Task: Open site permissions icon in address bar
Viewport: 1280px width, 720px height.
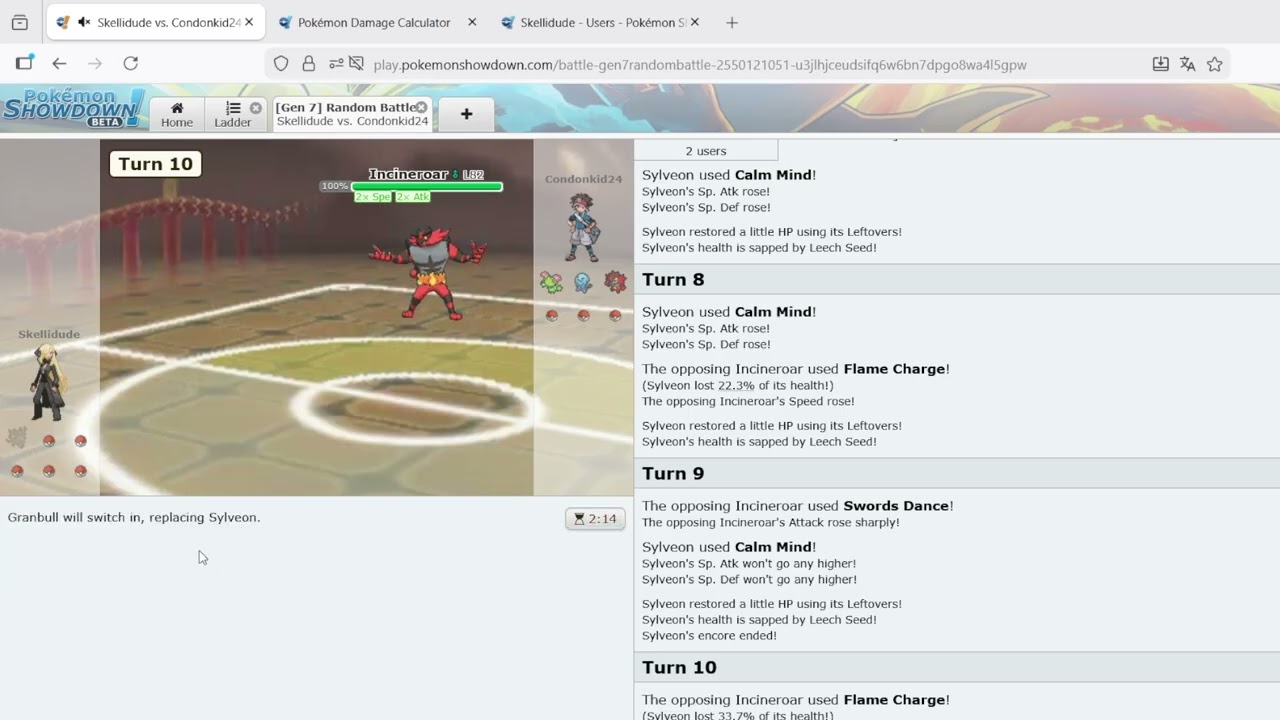Action: [x=336, y=64]
